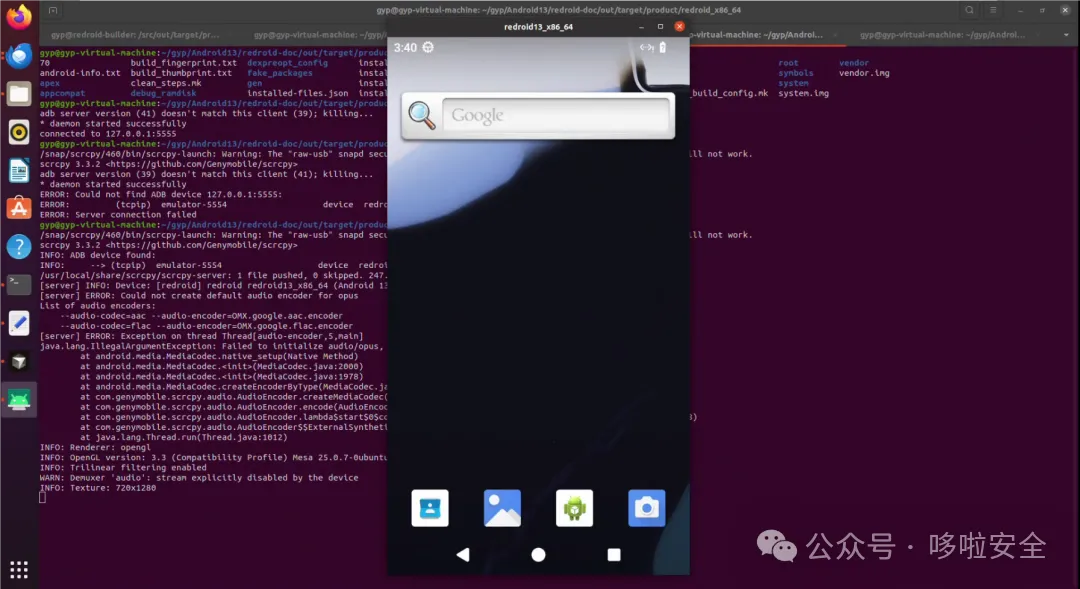Click the magnifier icon in Google widget
1080x589 pixels.
pos(422,115)
